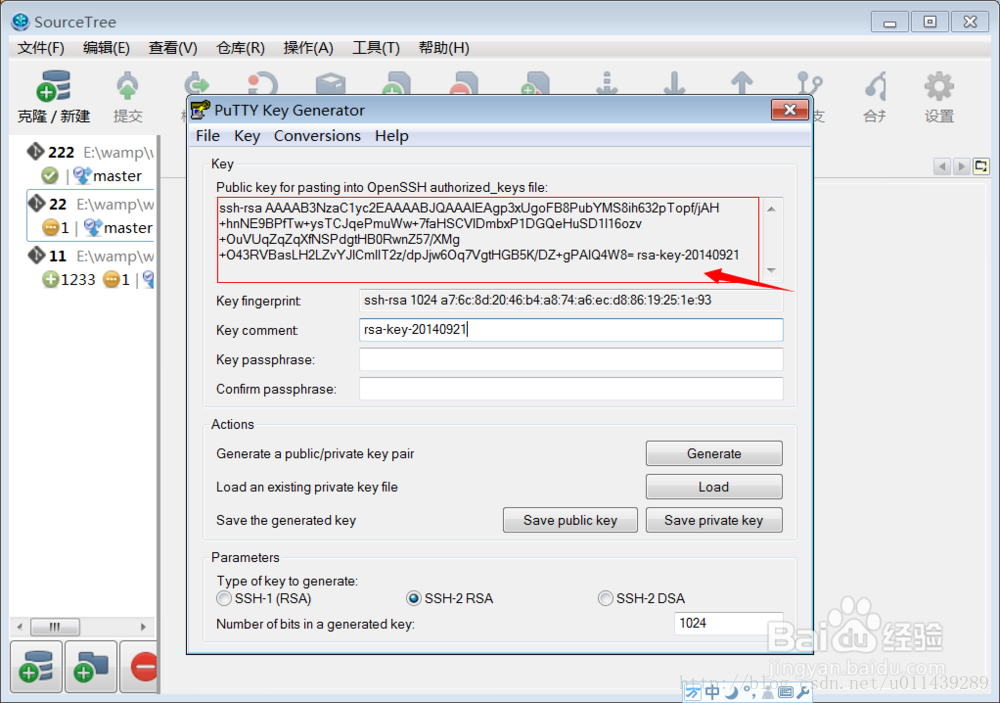The width and height of the screenshot is (1000, 703).
Task: Click the Commit (提交) toolbar icon
Action: pos(127,87)
